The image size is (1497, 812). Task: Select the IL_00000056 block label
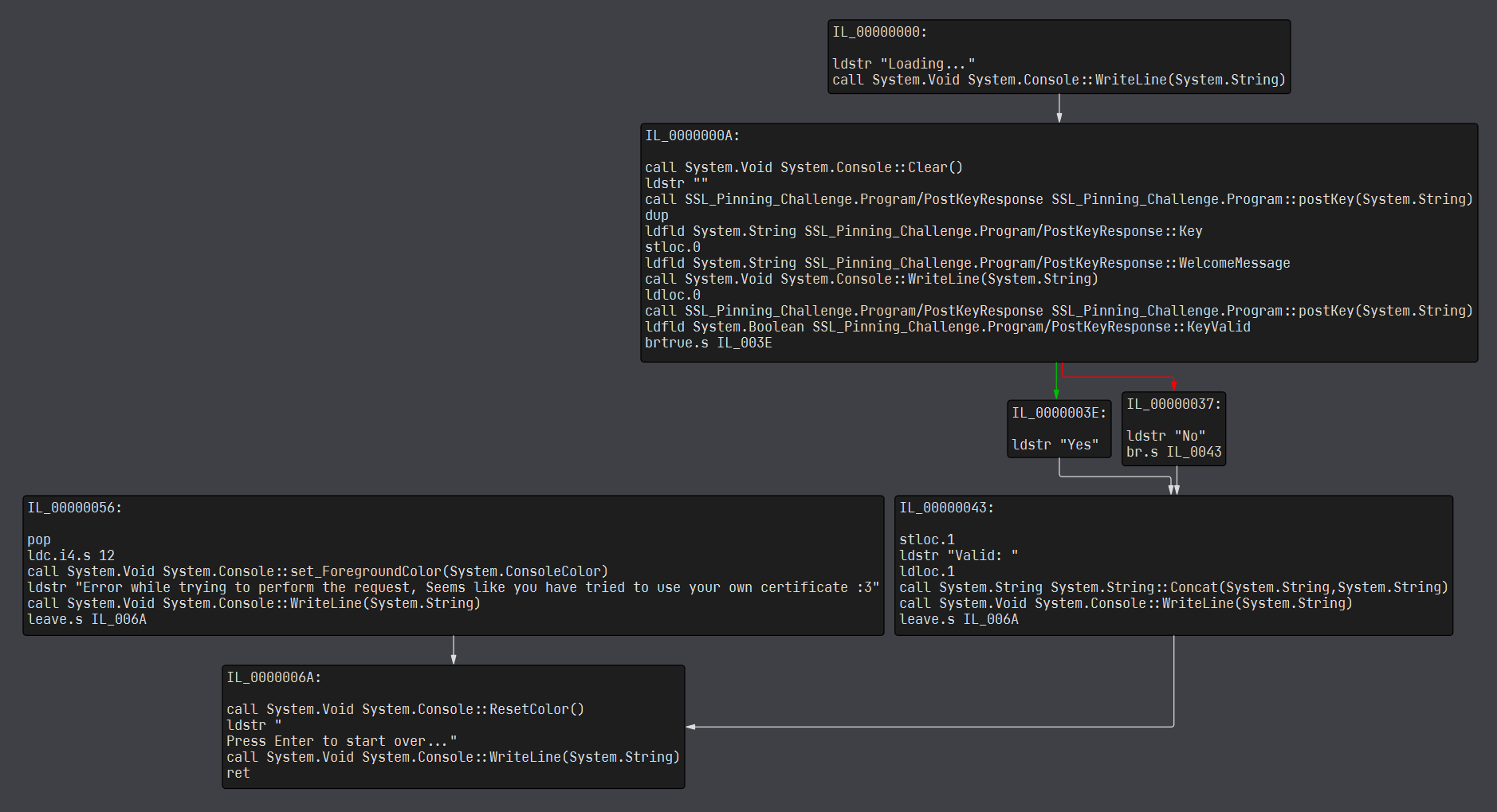coord(74,508)
